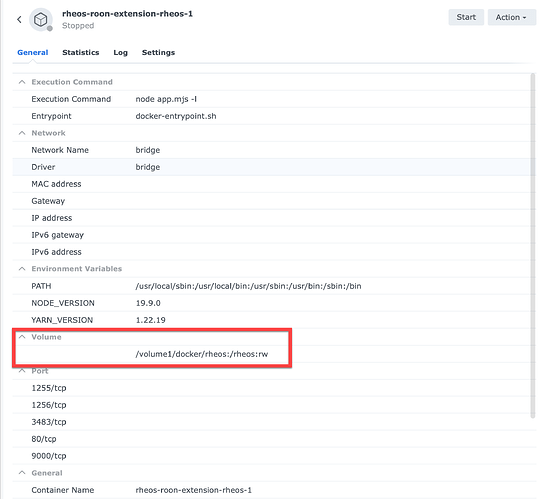This screenshot has width=540, height=499.
Task: Go back using the left arrow icon
Action: click(19, 20)
